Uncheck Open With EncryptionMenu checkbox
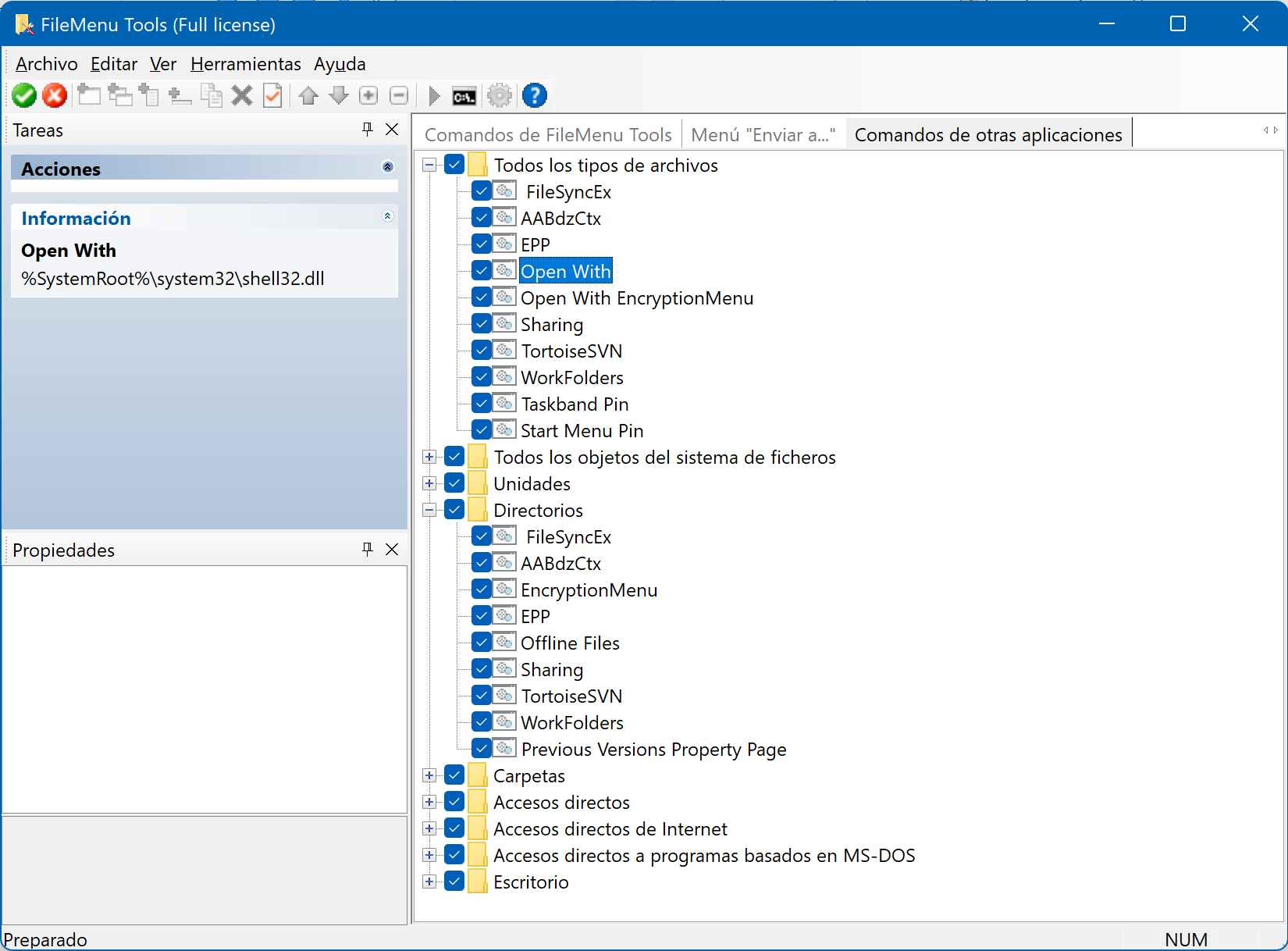The width and height of the screenshot is (1288, 951). point(482,297)
